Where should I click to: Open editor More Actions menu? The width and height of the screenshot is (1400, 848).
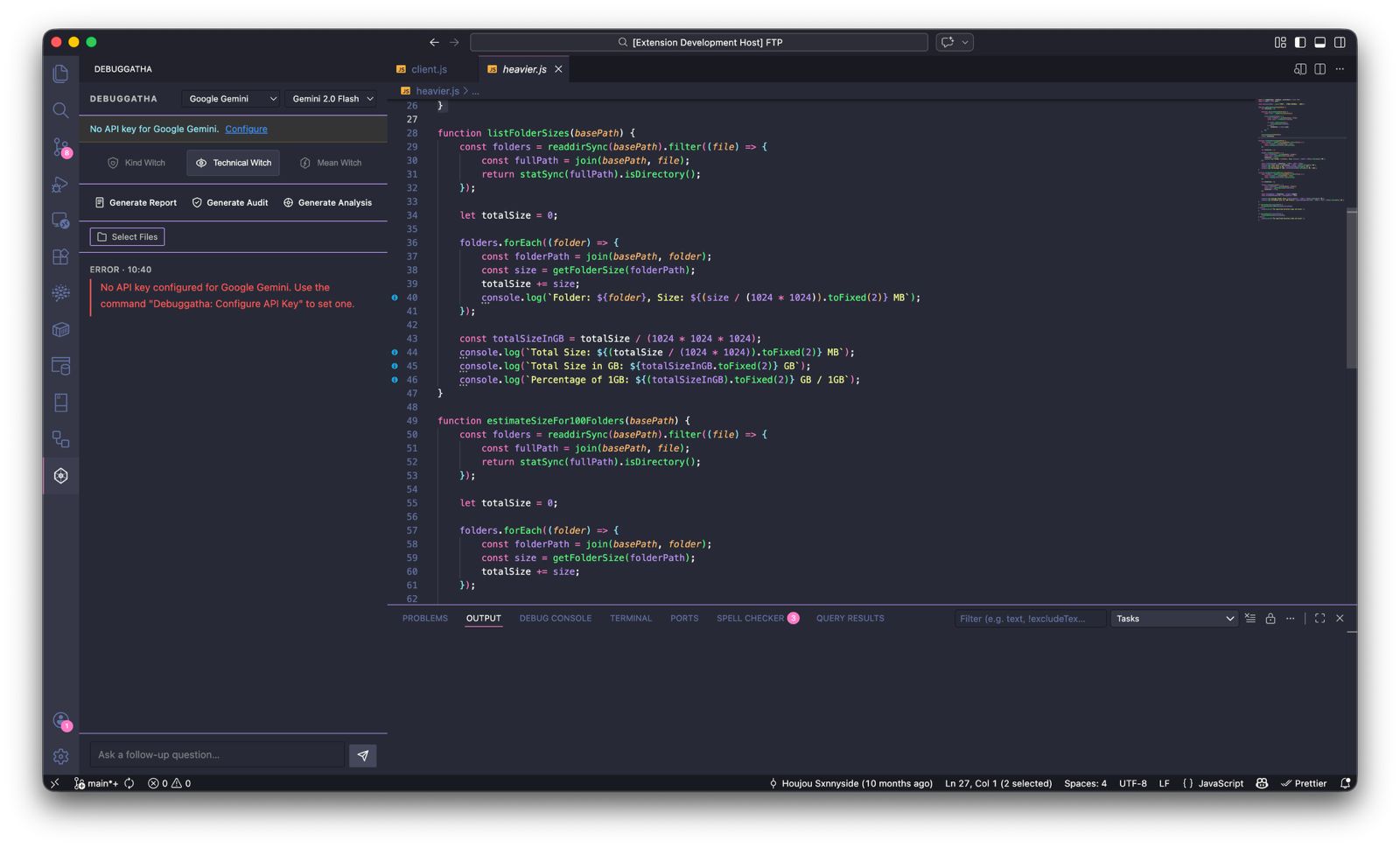pyautogui.click(x=1340, y=69)
